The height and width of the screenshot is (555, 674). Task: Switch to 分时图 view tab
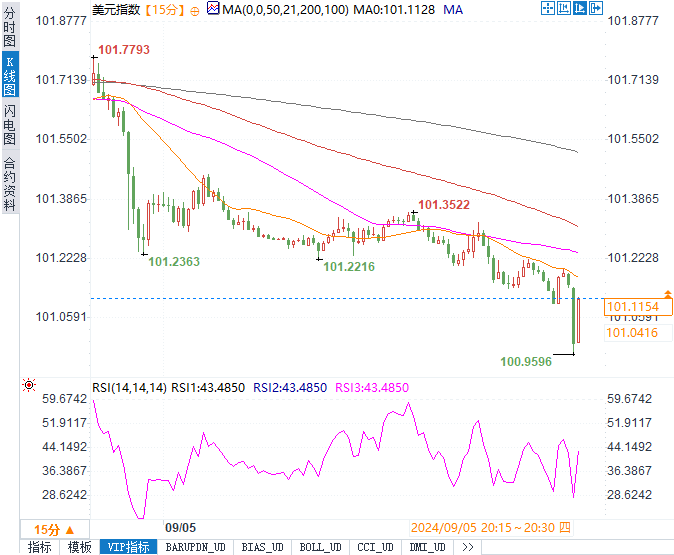point(9,27)
